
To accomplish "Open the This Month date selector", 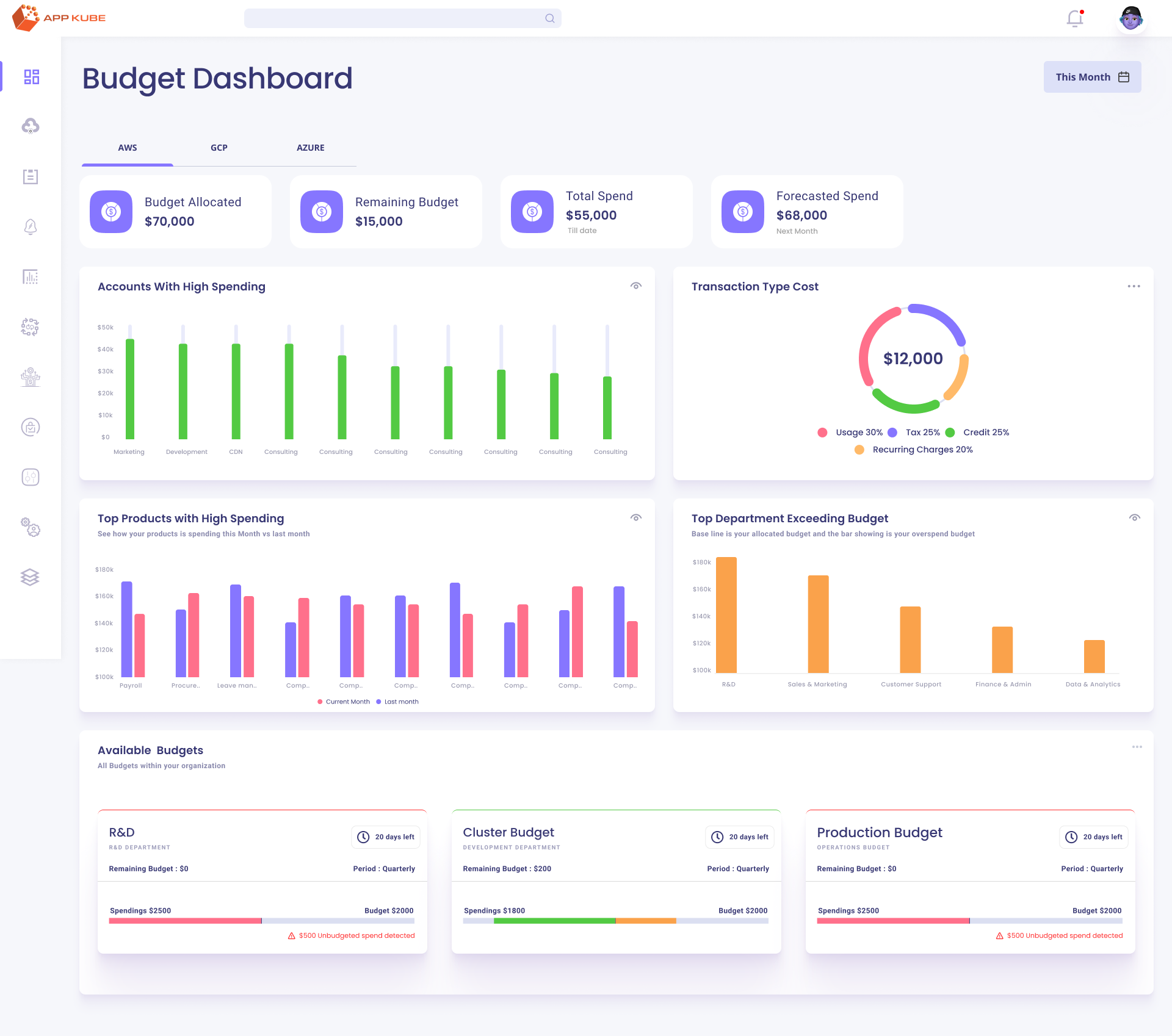I will point(1092,77).
